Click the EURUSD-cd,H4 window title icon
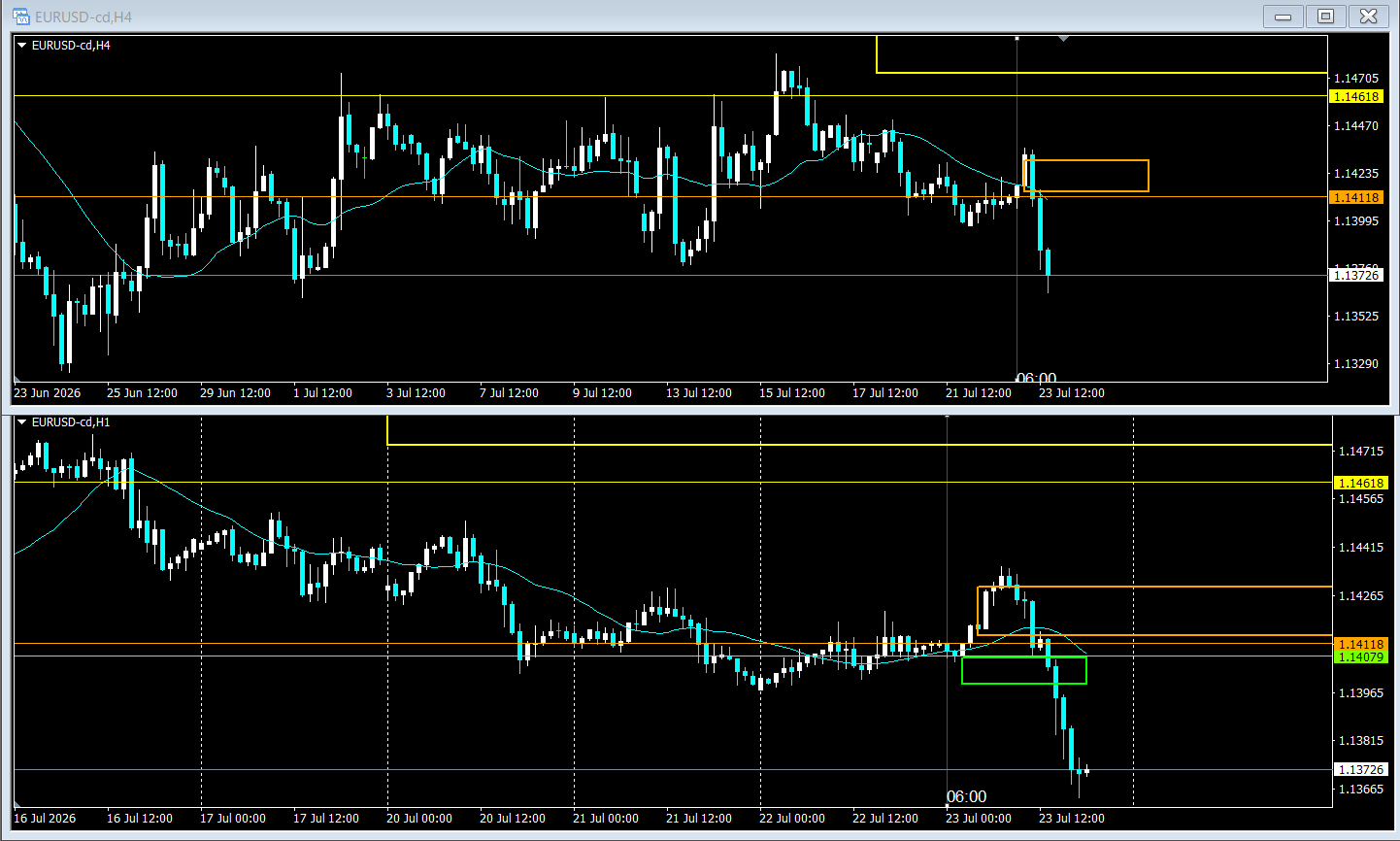 (x=20, y=17)
